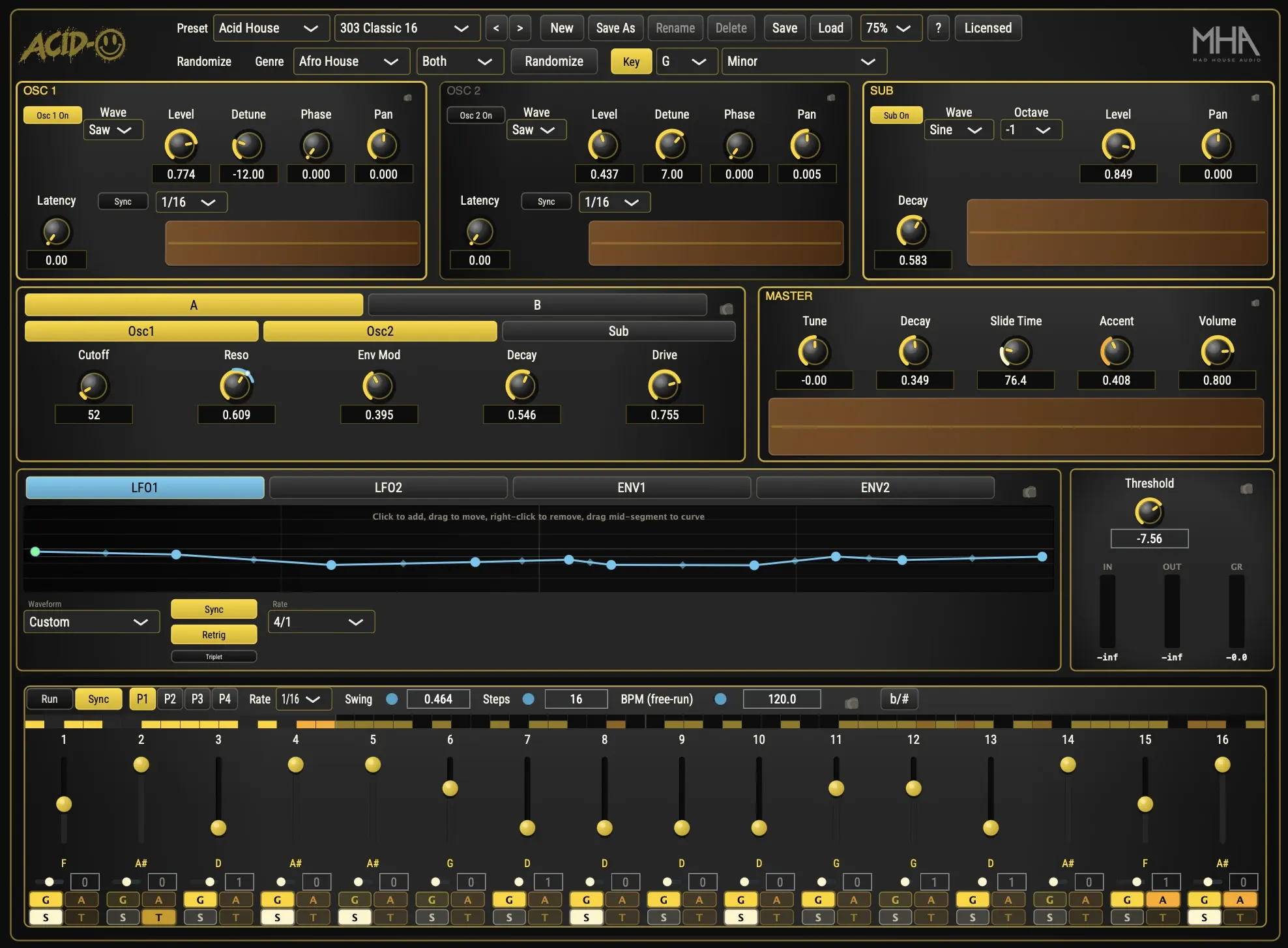Click the Save As button
Image resolution: width=1288 pixels, height=948 pixels.
pyautogui.click(x=615, y=28)
